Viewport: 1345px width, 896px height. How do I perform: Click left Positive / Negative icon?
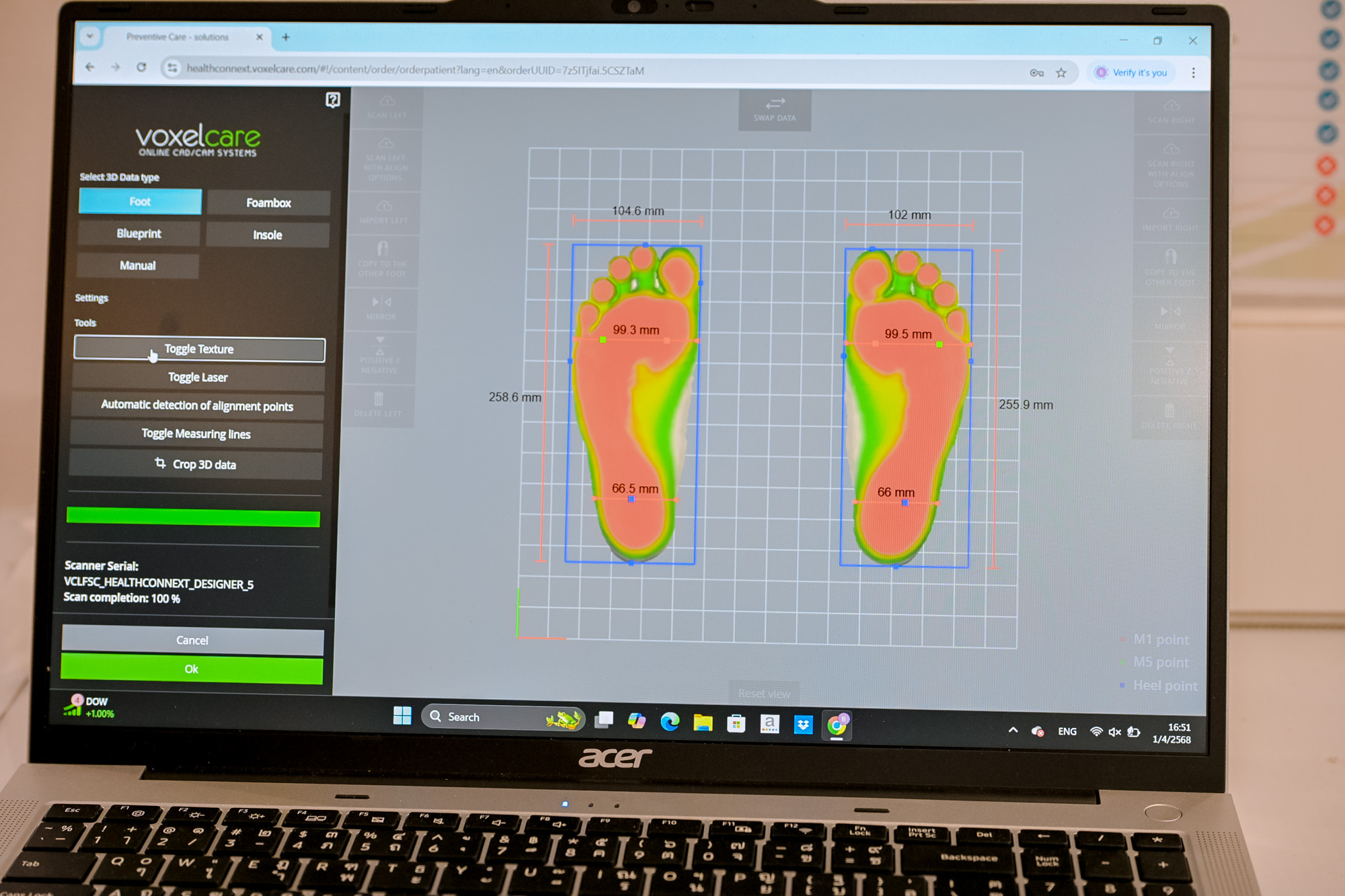click(x=380, y=346)
